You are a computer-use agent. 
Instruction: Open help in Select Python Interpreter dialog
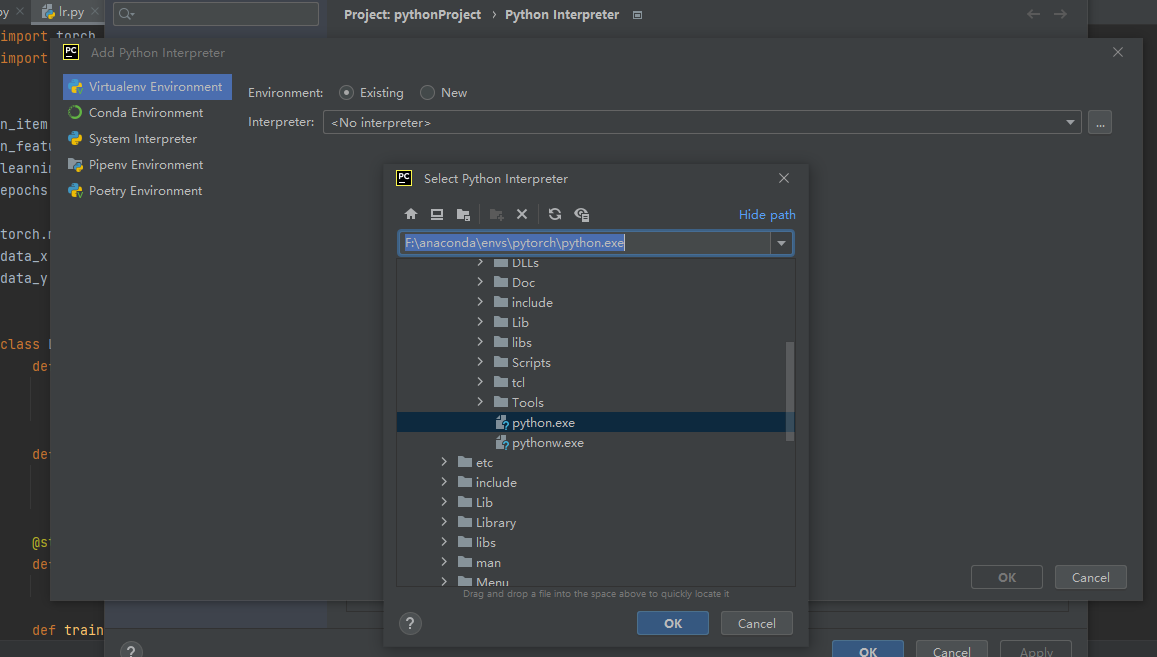point(410,624)
